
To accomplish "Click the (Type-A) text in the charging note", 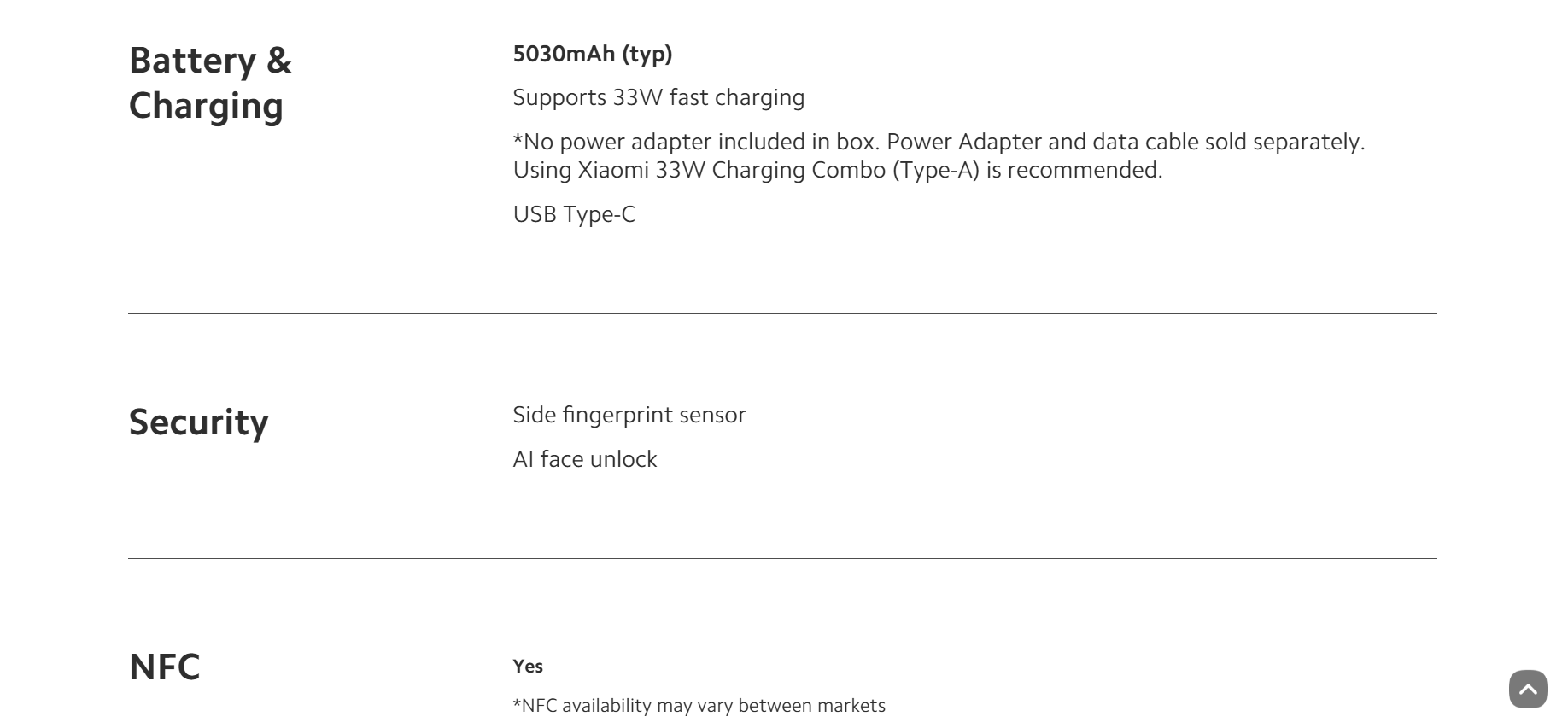I will click(935, 170).
